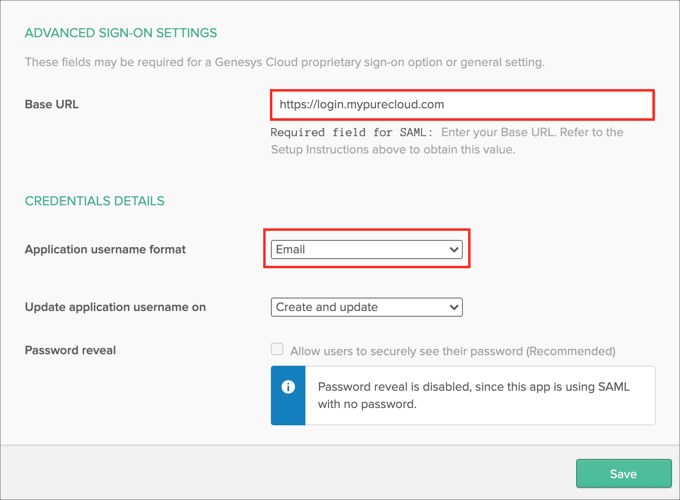Screen dimensions: 680x500
Task: Click the 'Password reveal is disabled' message
Action: [x=474, y=395]
